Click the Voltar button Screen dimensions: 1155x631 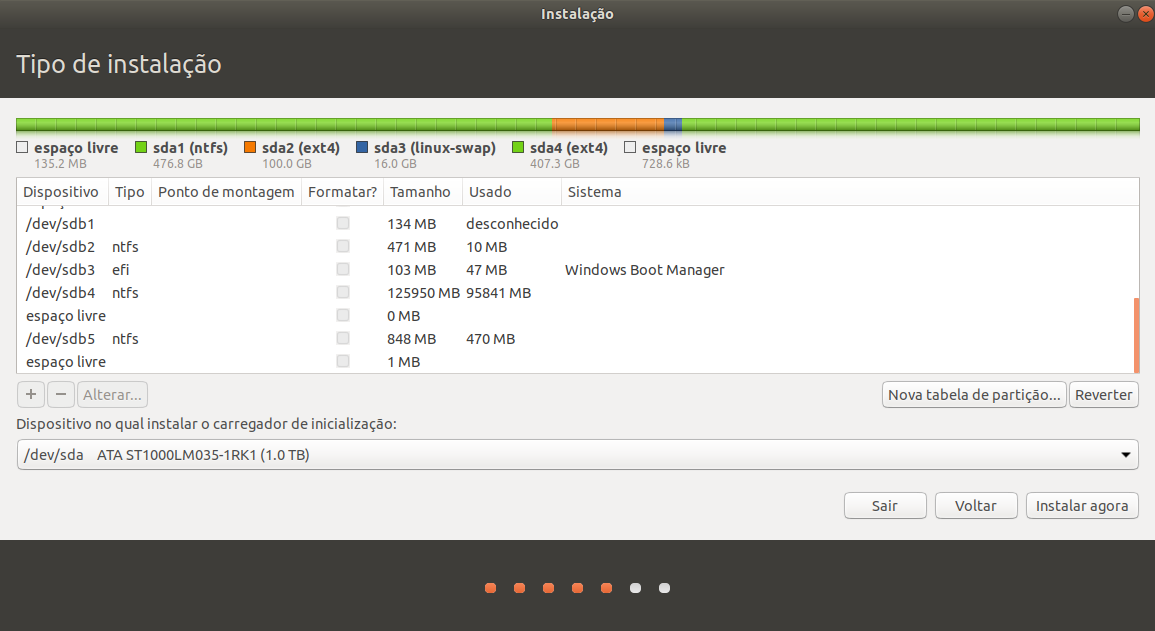[x=975, y=506]
